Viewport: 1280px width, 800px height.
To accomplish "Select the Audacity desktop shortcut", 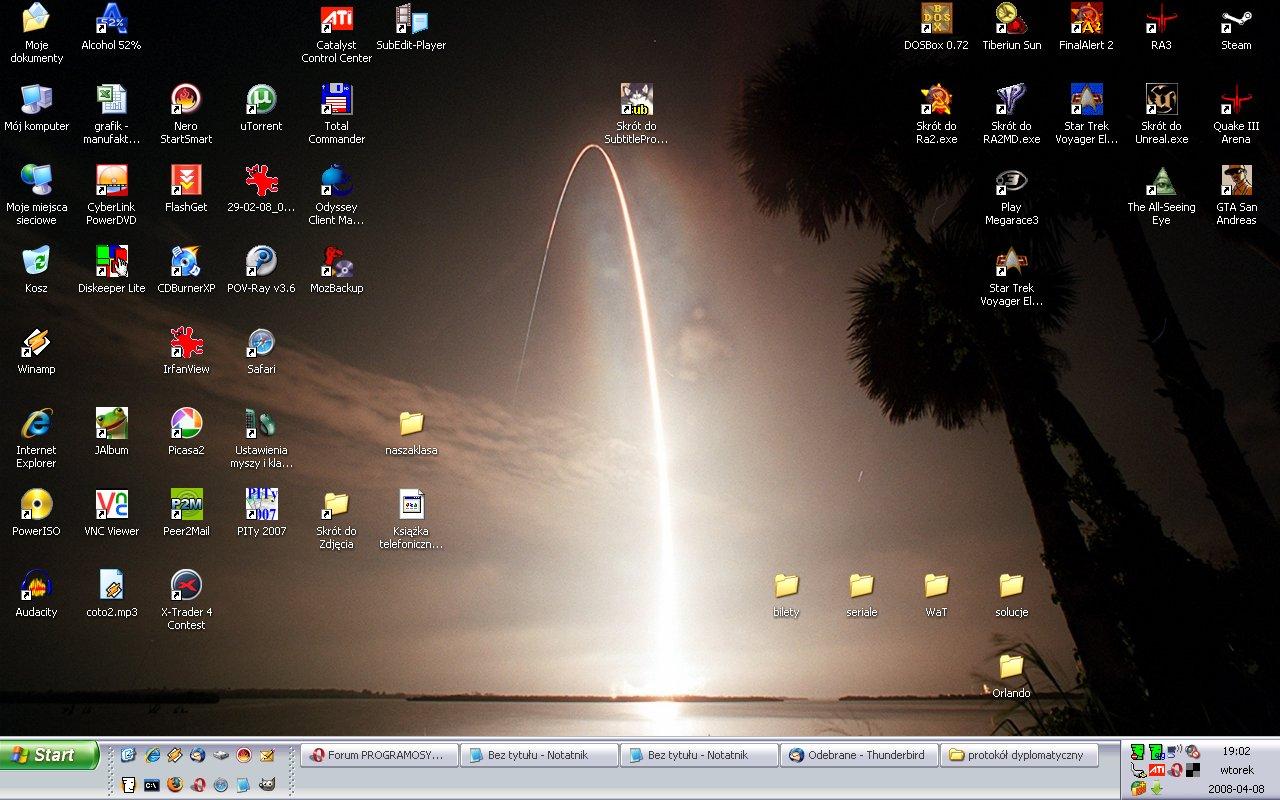I will 36,594.
